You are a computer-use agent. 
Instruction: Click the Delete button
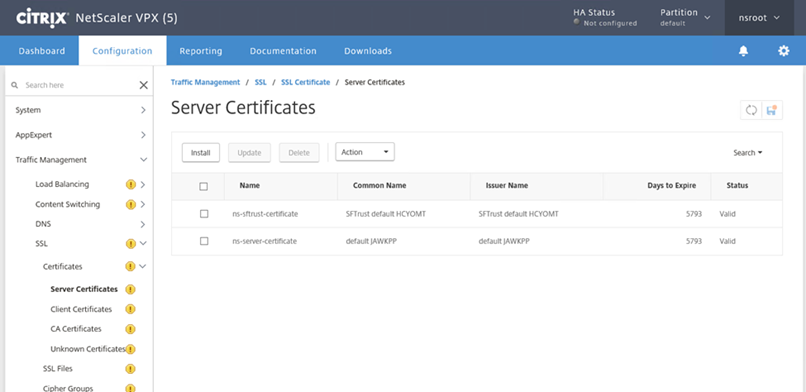click(299, 153)
